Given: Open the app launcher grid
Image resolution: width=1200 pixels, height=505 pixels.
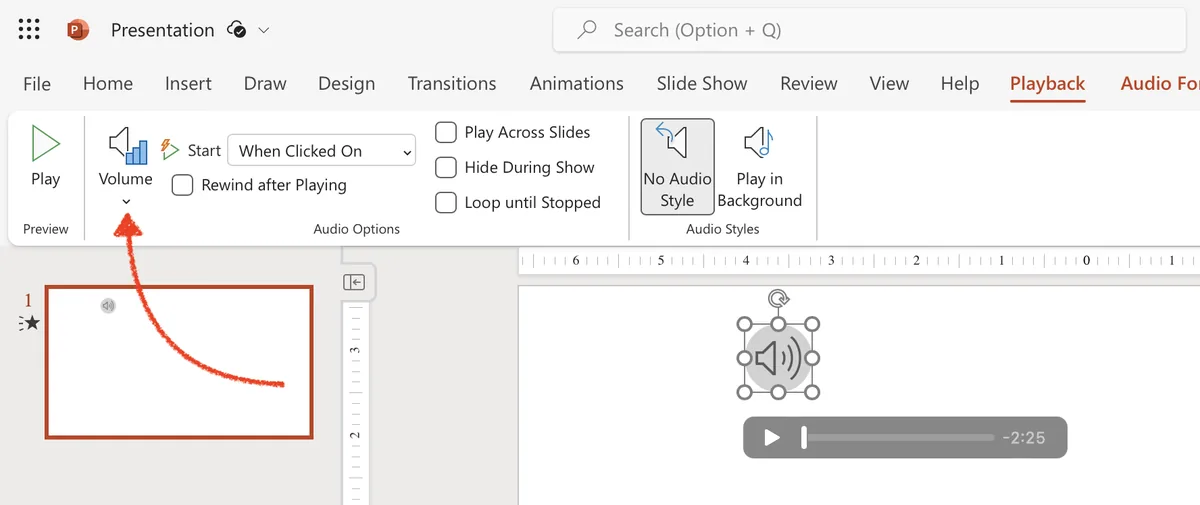Looking at the screenshot, I should pos(30,30).
